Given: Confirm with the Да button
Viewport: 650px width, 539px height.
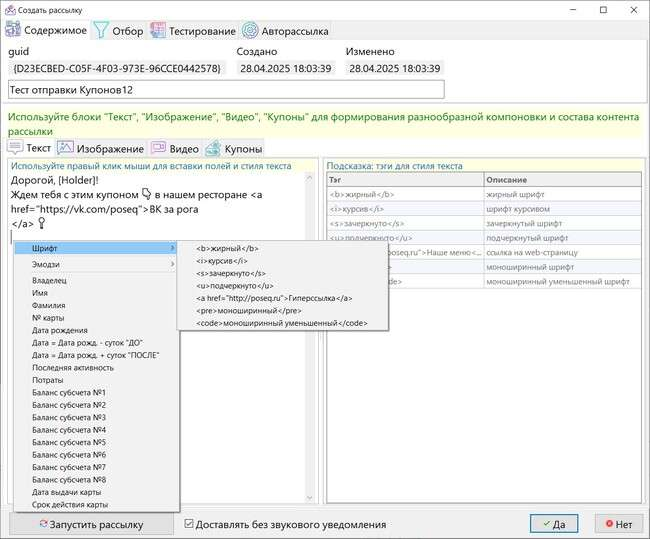Looking at the screenshot, I should [x=553, y=524].
